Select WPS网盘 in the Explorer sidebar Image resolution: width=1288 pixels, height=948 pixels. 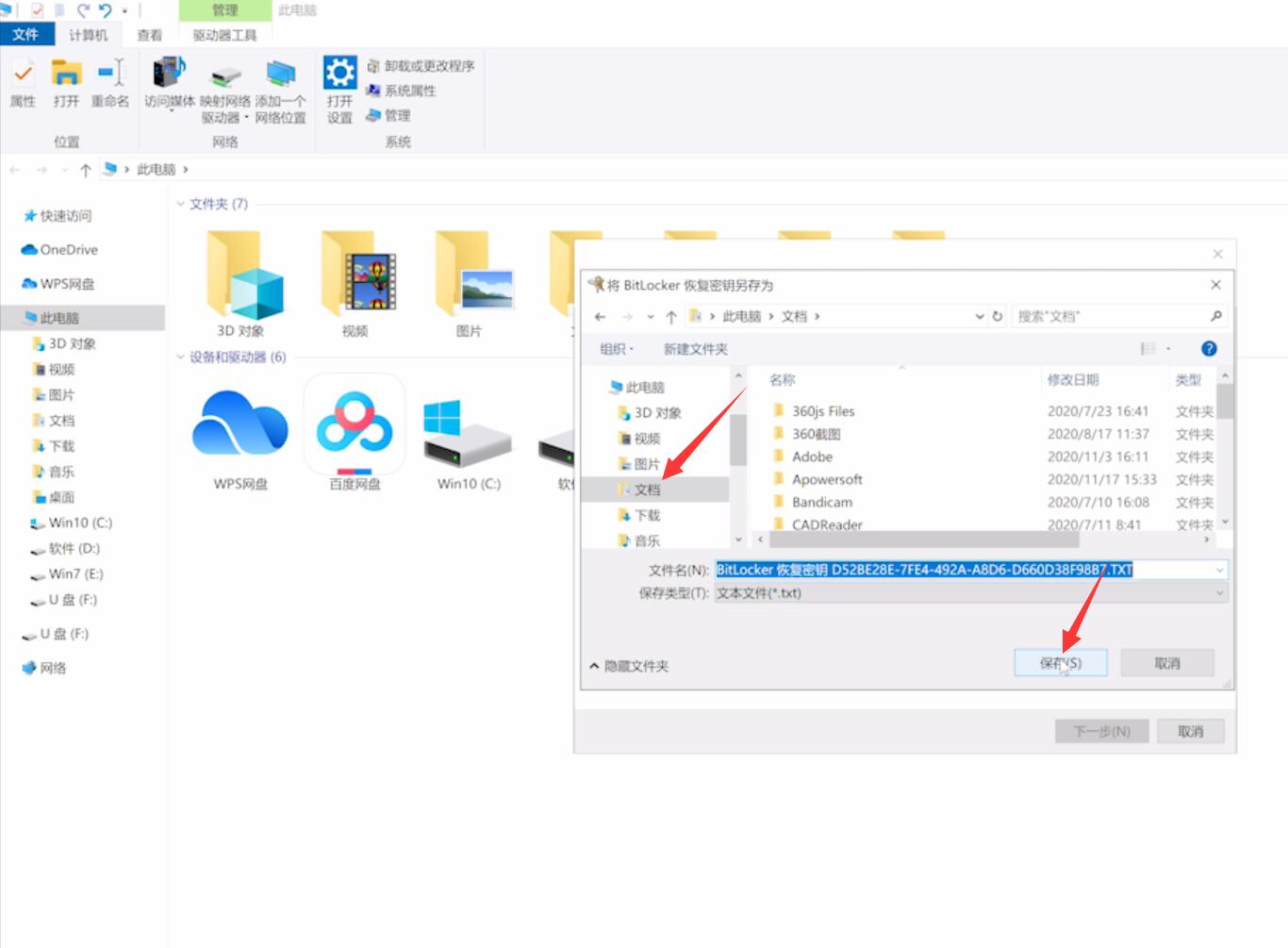click(x=58, y=284)
